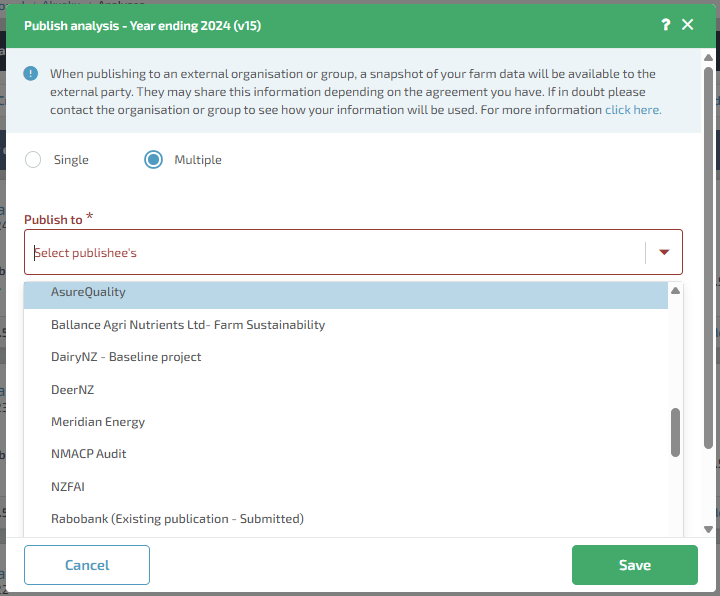The height and width of the screenshot is (596, 720).
Task: Cancel the publish dialog
Action: click(x=87, y=565)
